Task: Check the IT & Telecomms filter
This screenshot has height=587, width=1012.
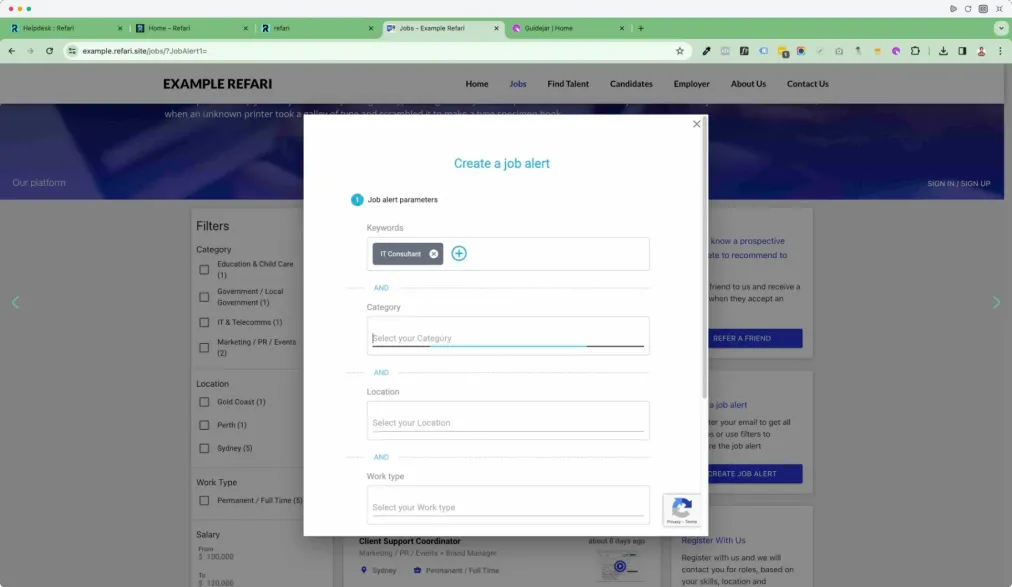Action: [x=204, y=322]
